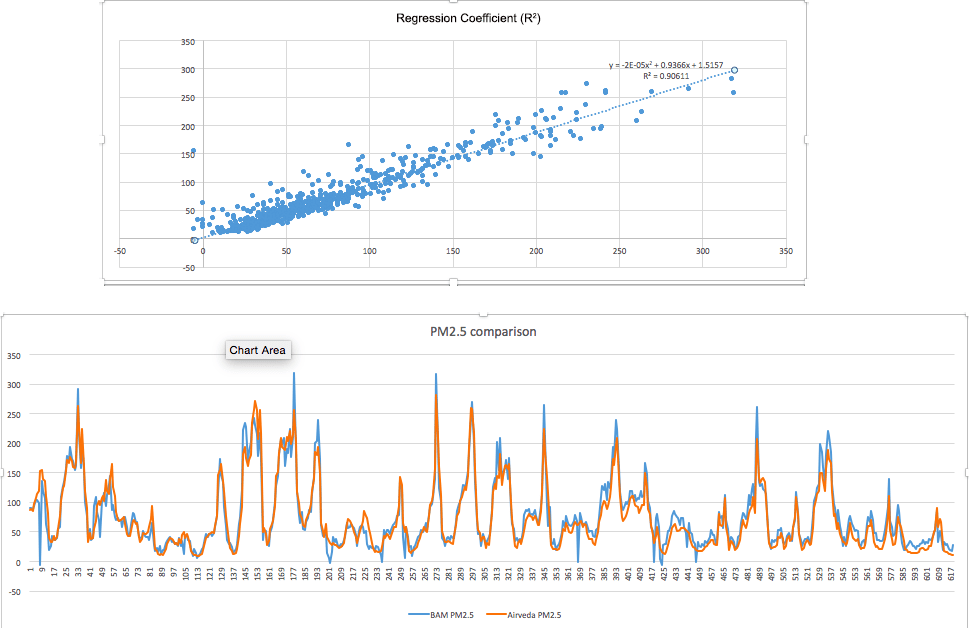969x628 pixels.
Task: Click the 350 label on the PM2.5 vertical axis
Action: click(x=14, y=355)
